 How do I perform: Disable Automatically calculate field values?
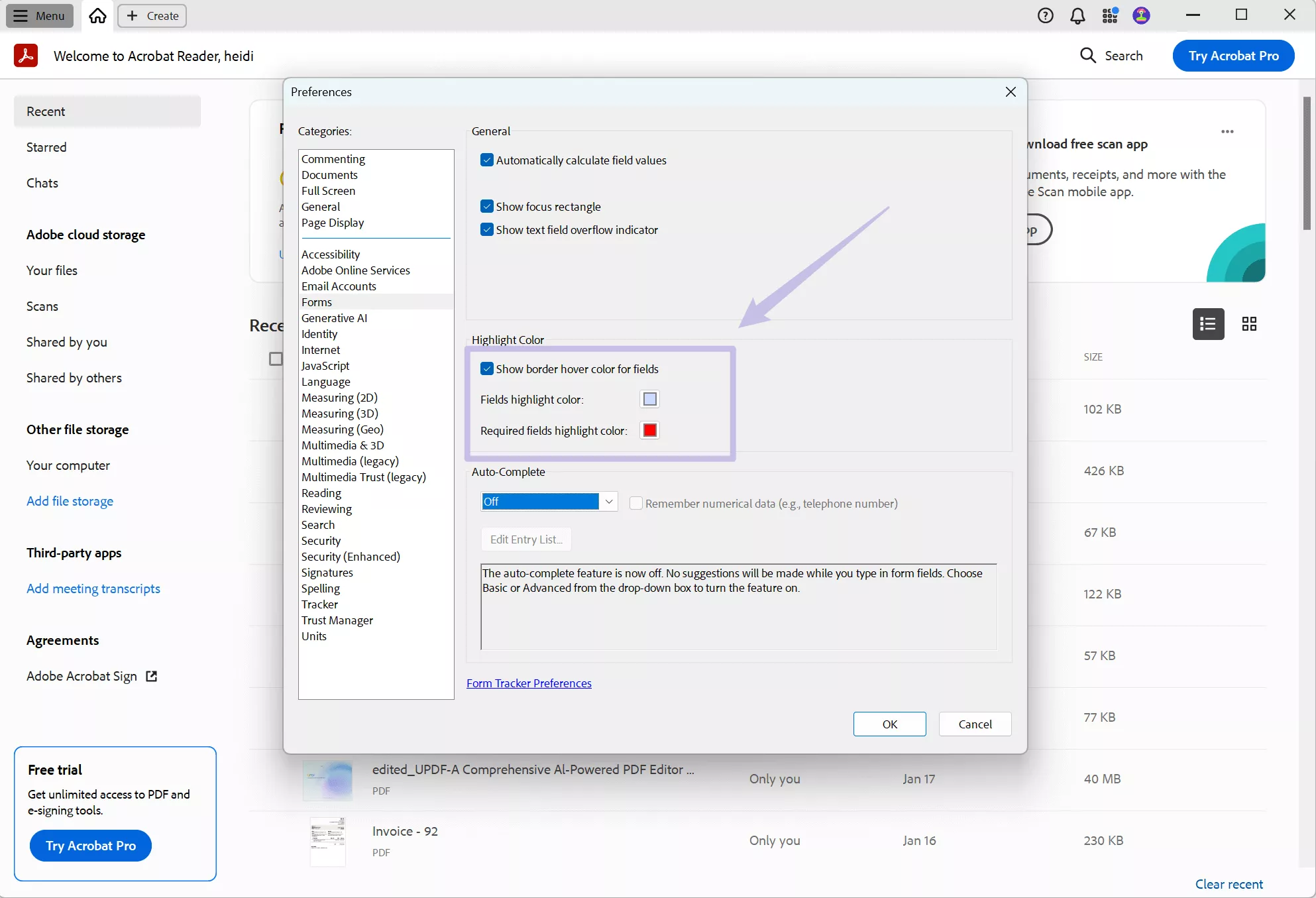pyautogui.click(x=487, y=160)
